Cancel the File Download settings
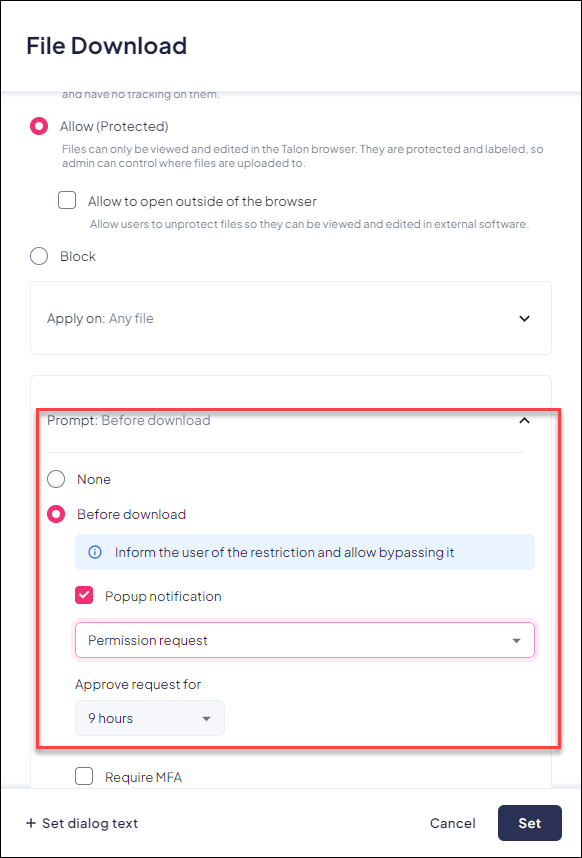582x858 pixels. [452, 823]
